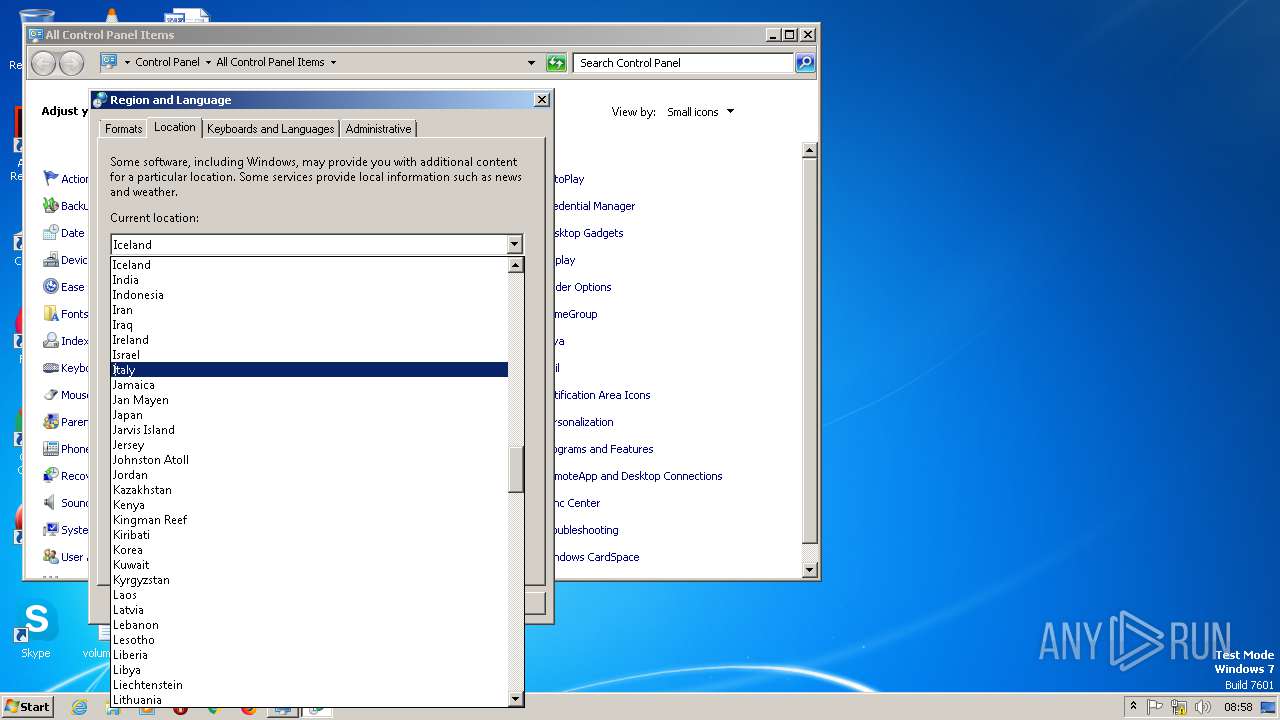Switch to the Location tab

coord(175,127)
